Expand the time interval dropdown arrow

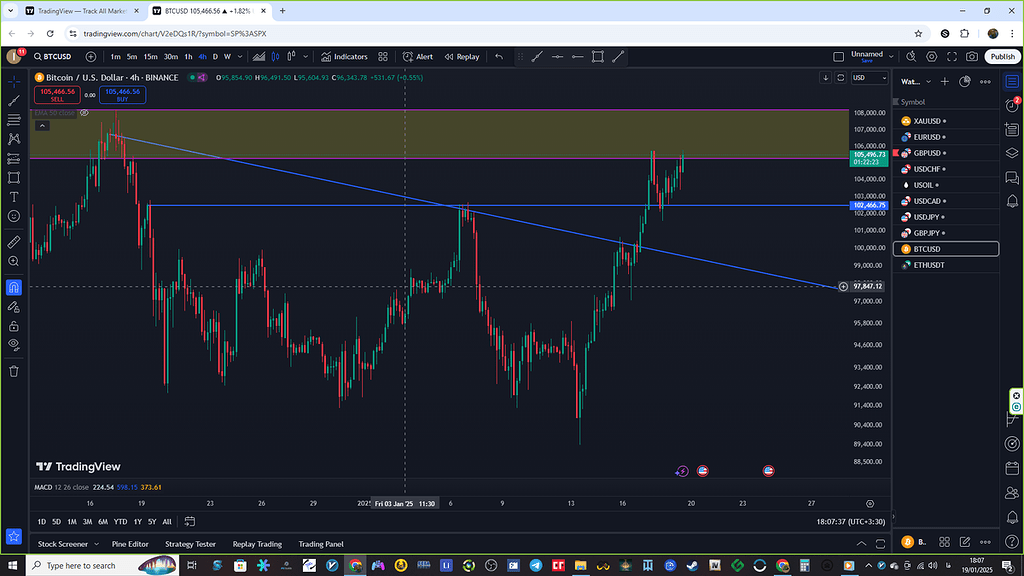coord(242,57)
